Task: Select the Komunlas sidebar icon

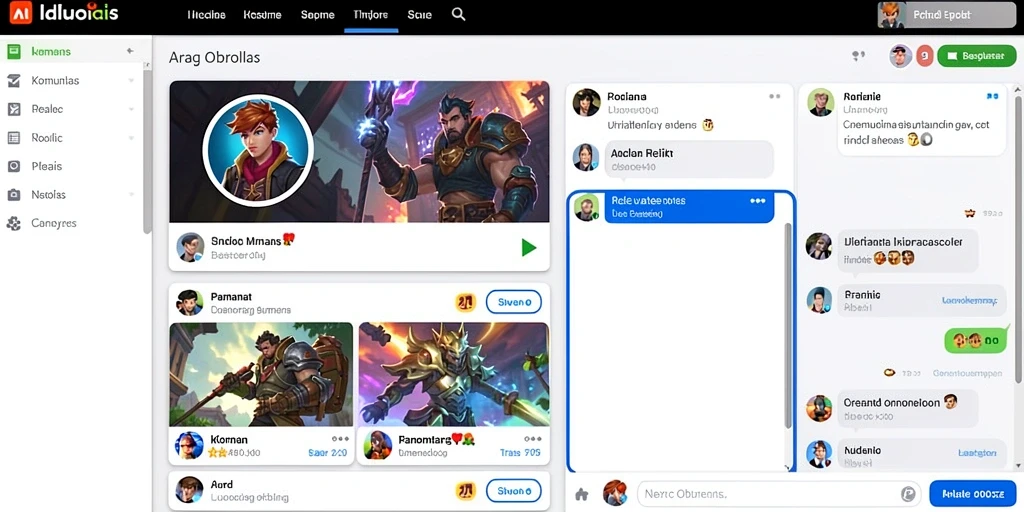Action: pos(14,81)
